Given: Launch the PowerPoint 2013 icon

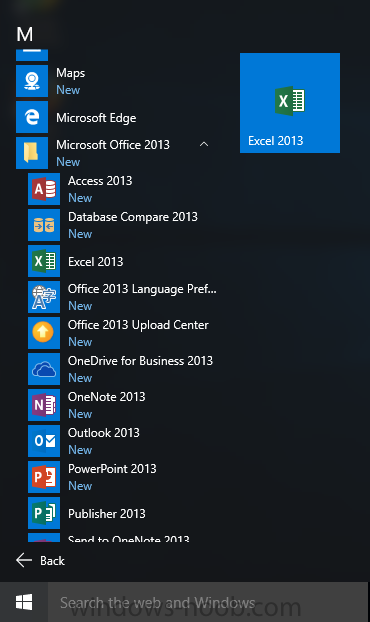Looking at the screenshot, I should (44, 477).
